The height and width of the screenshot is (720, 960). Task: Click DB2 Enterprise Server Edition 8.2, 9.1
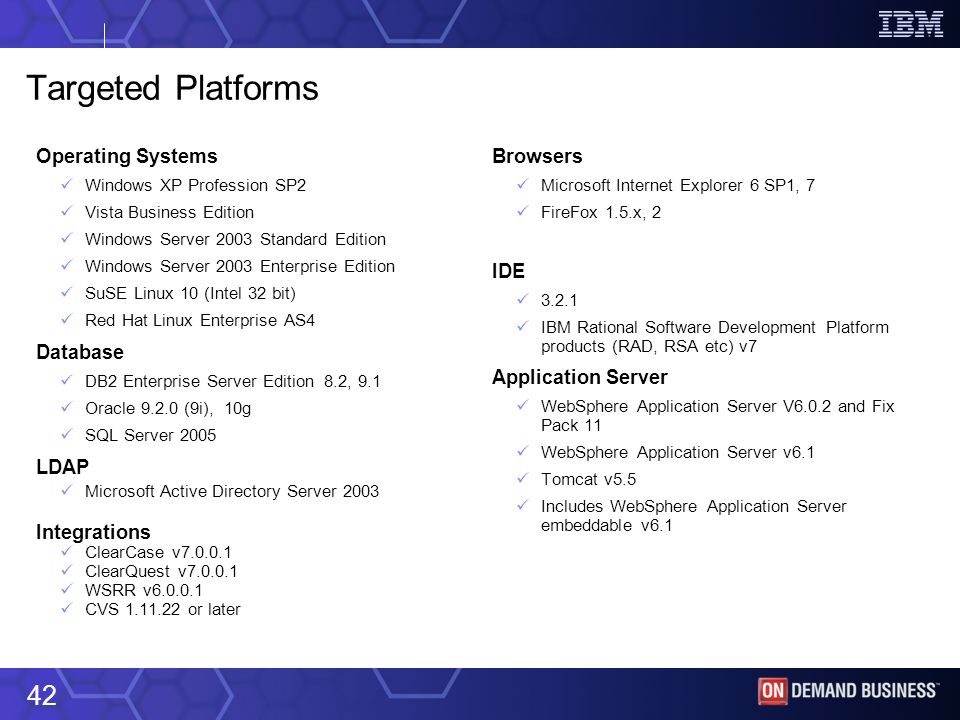tap(233, 381)
